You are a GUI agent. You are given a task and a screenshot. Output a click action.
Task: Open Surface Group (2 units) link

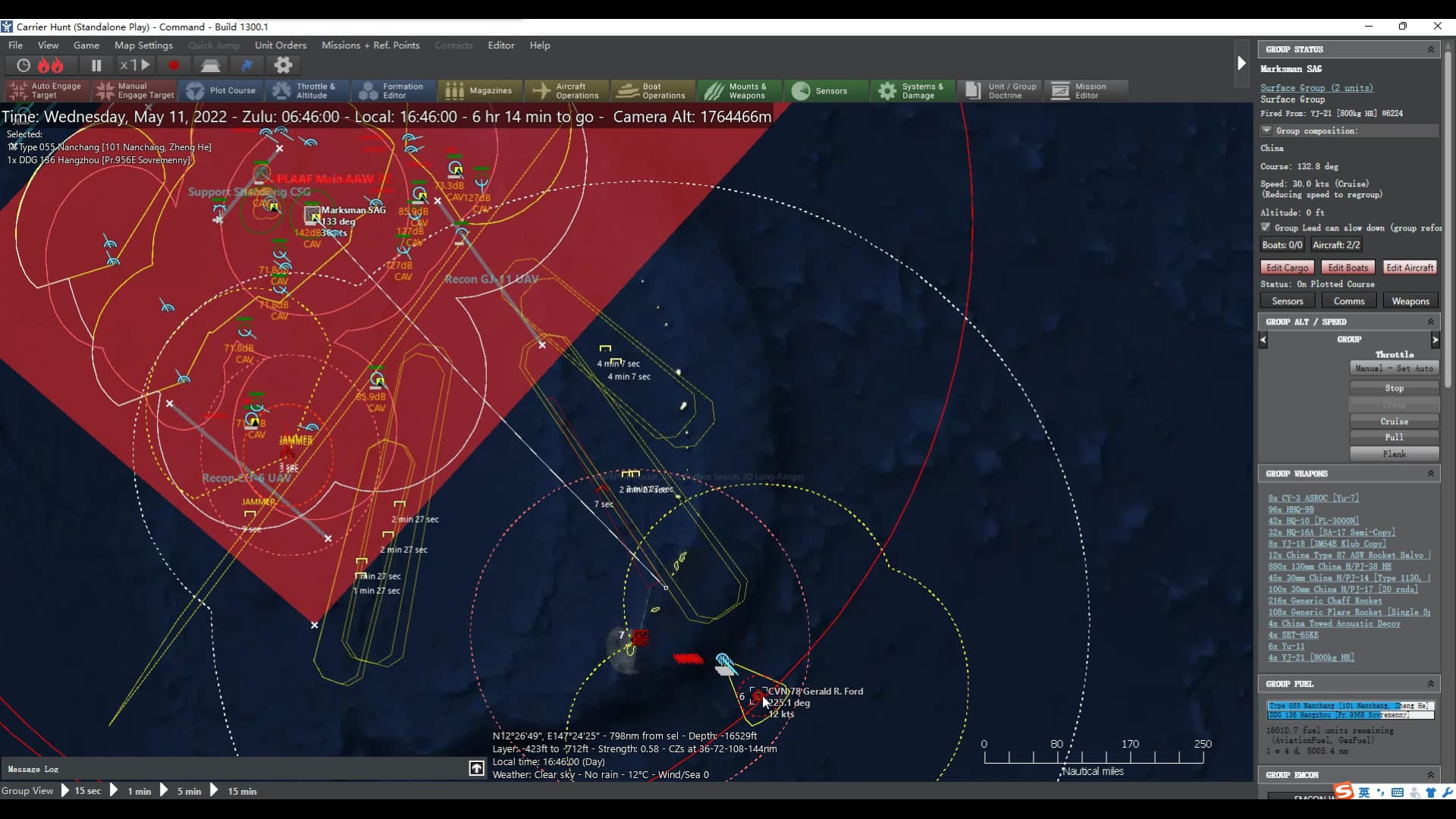coord(1316,88)
